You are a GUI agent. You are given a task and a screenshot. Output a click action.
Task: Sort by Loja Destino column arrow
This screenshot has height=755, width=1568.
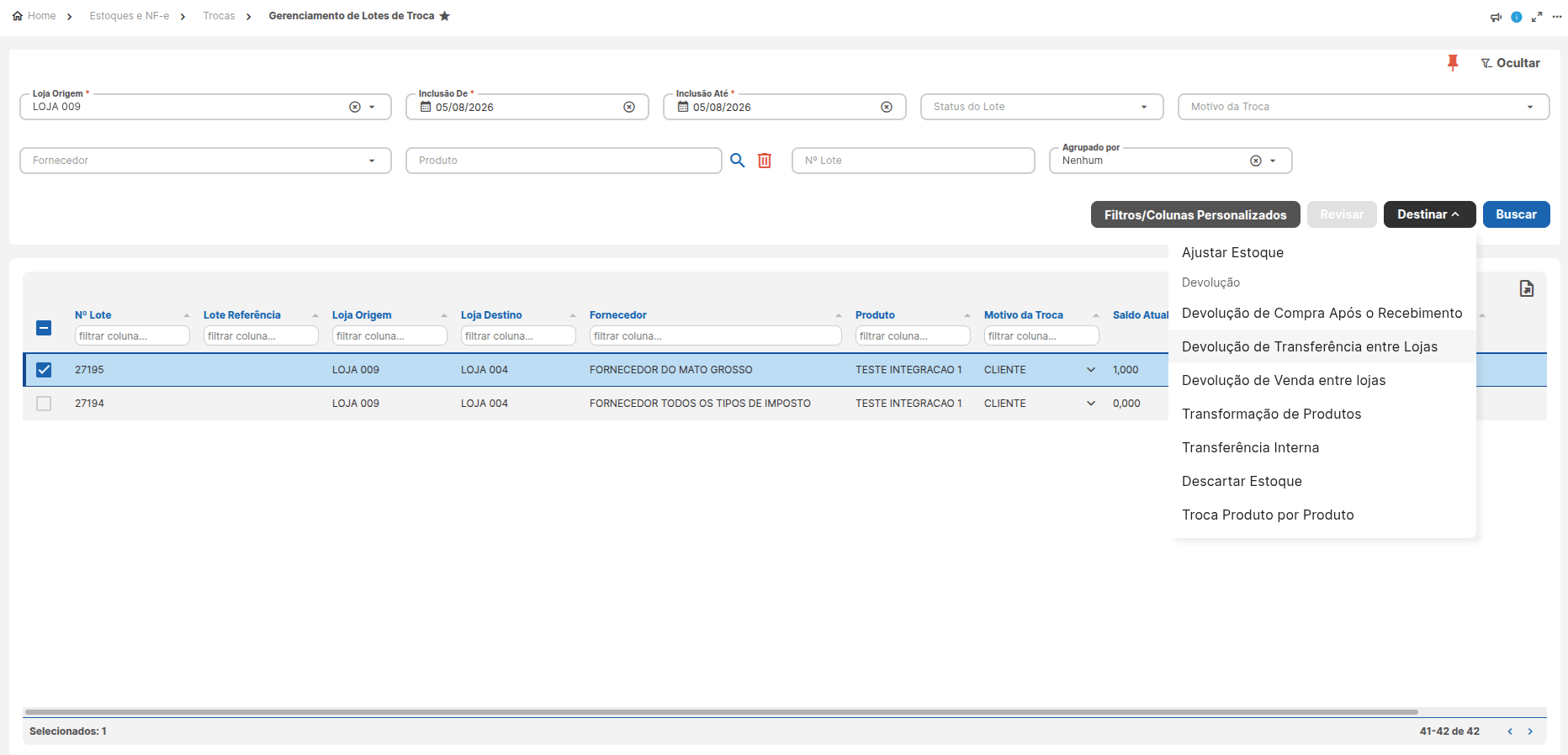572,315
